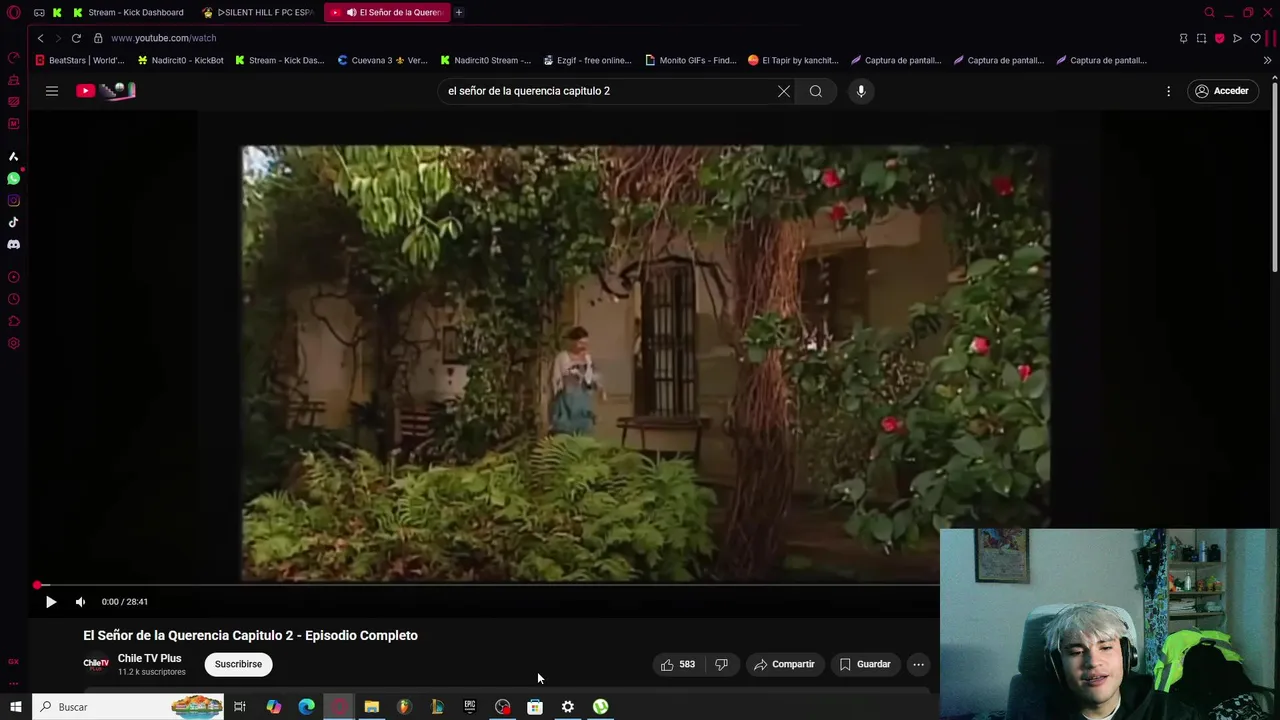Open the pinboard pin icon in address bar
1280x720 pixels.
point(1183,38)
